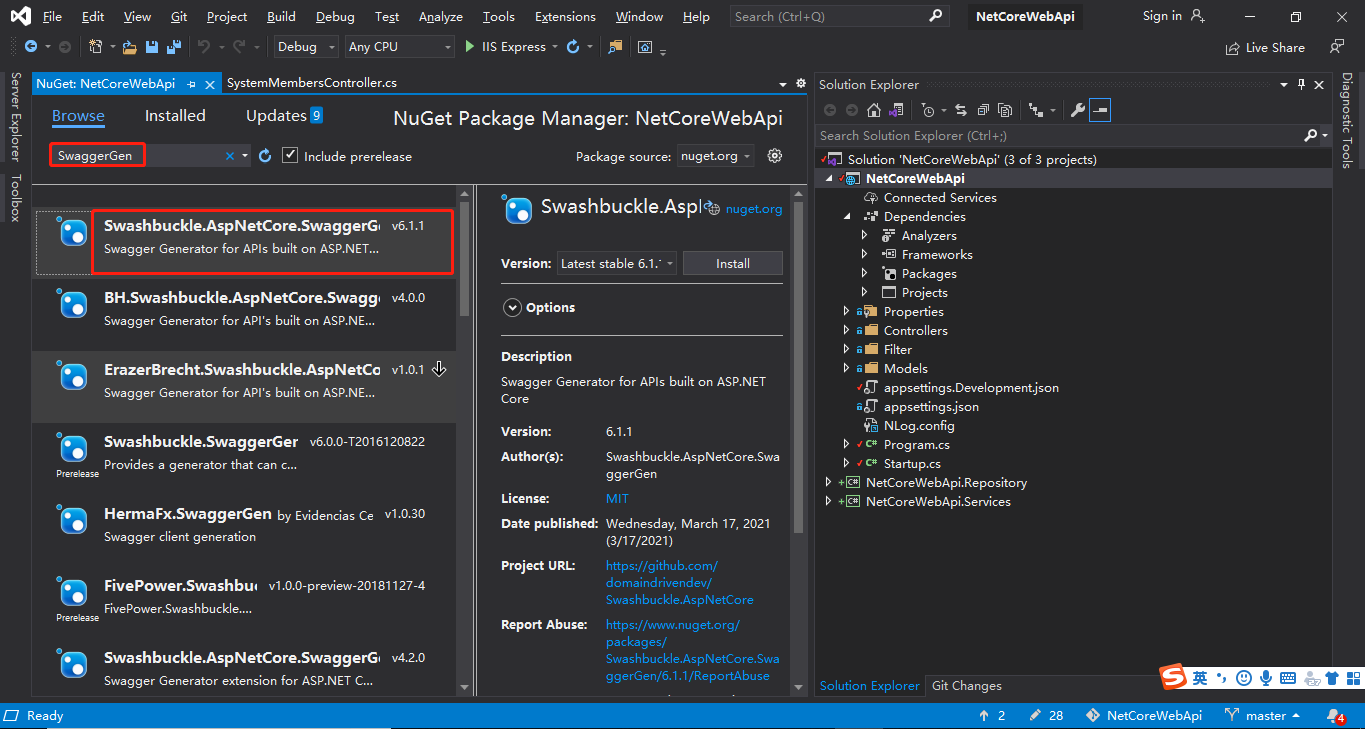
Task: Click the Pending Changes Filter clock icon
Action: [x=928, y=110]
